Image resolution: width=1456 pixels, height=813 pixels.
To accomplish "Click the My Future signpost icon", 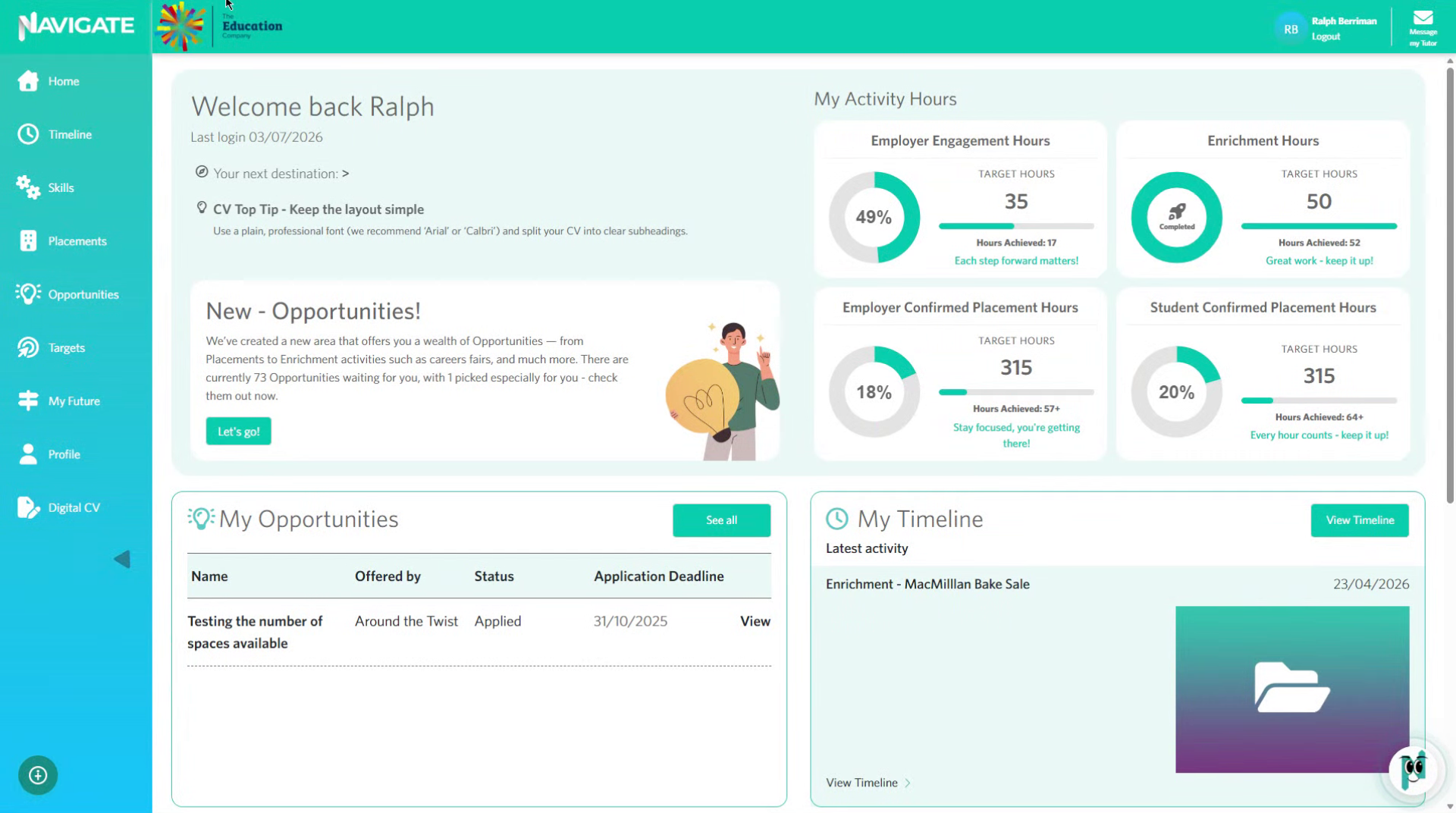I will tap(28, 400).
